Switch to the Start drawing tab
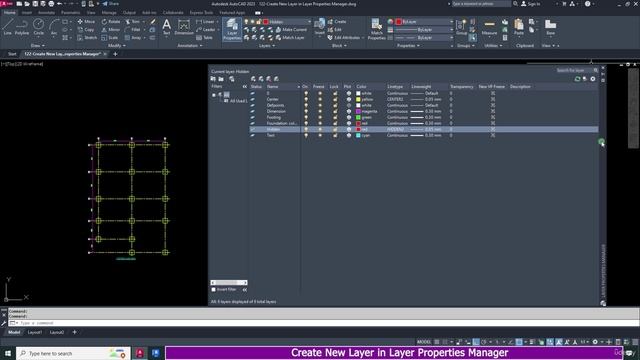Screen dimensions: 640x360 coord(12,54)
